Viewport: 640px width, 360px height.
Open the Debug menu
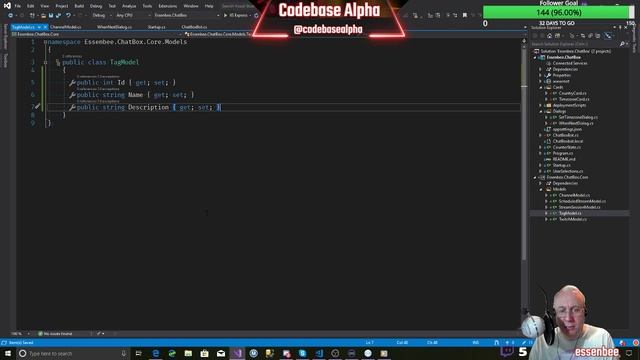(x=96, y=6)
